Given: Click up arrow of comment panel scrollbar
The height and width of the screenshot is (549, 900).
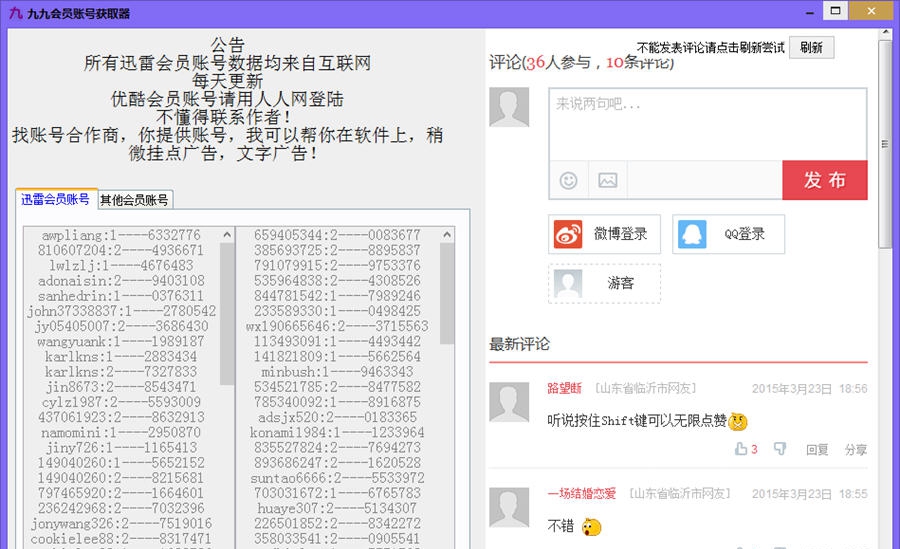Looking at the screenshot, I should pyautogui.click(x=885, y=33).
